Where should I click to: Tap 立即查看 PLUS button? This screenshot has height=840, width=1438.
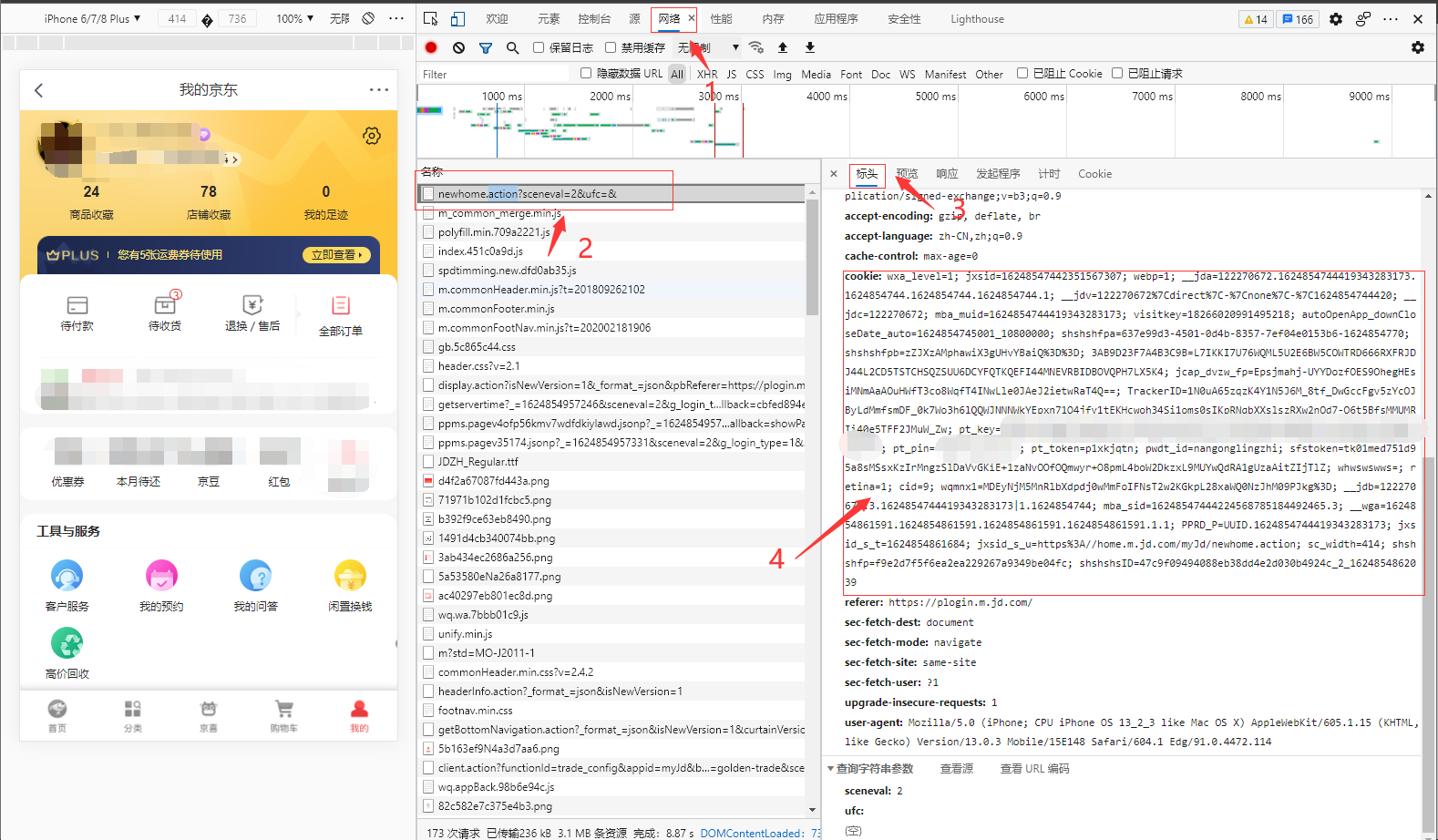[336, 255]
